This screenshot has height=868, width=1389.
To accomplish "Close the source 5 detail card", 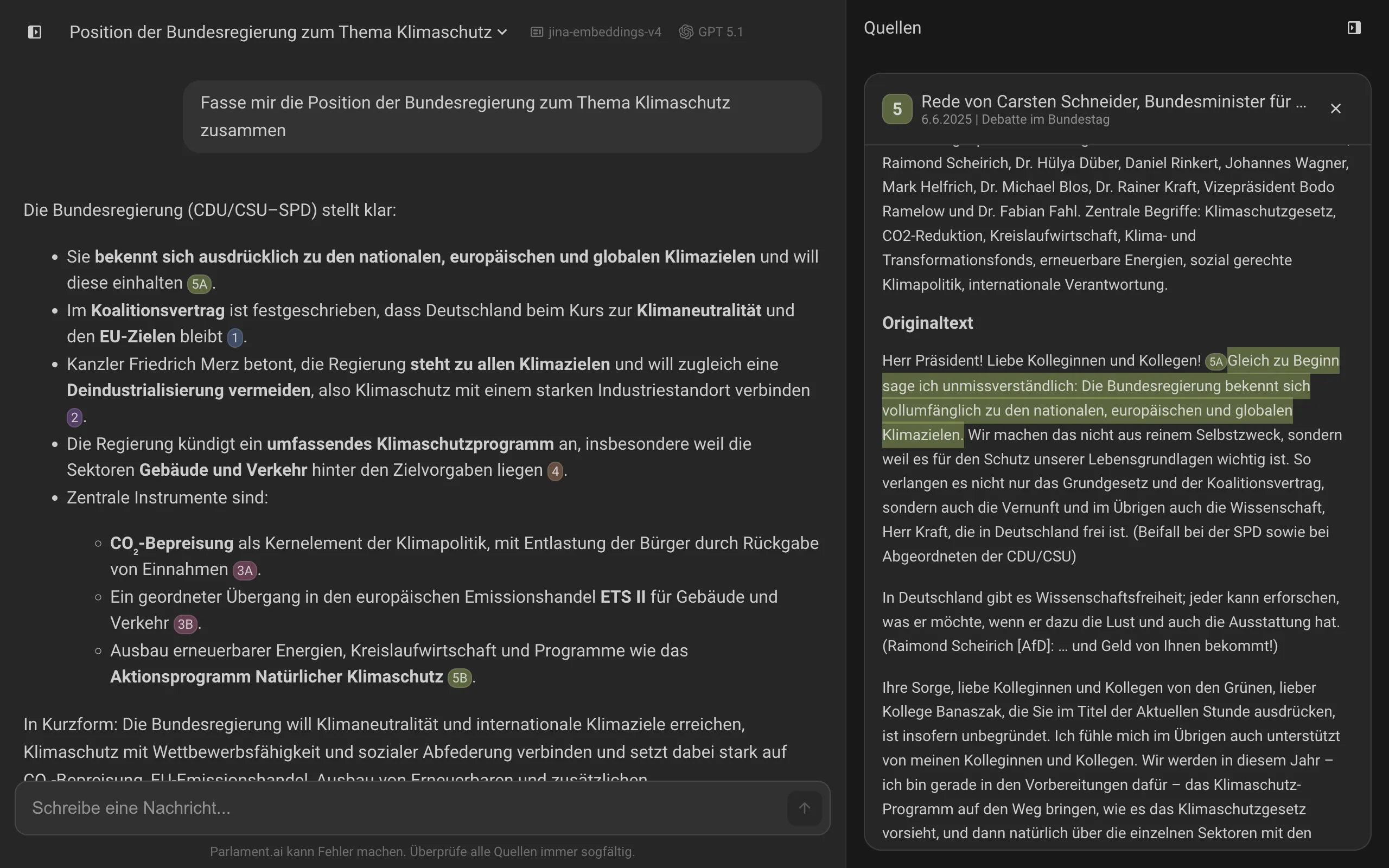I will tap(1336, 109).
